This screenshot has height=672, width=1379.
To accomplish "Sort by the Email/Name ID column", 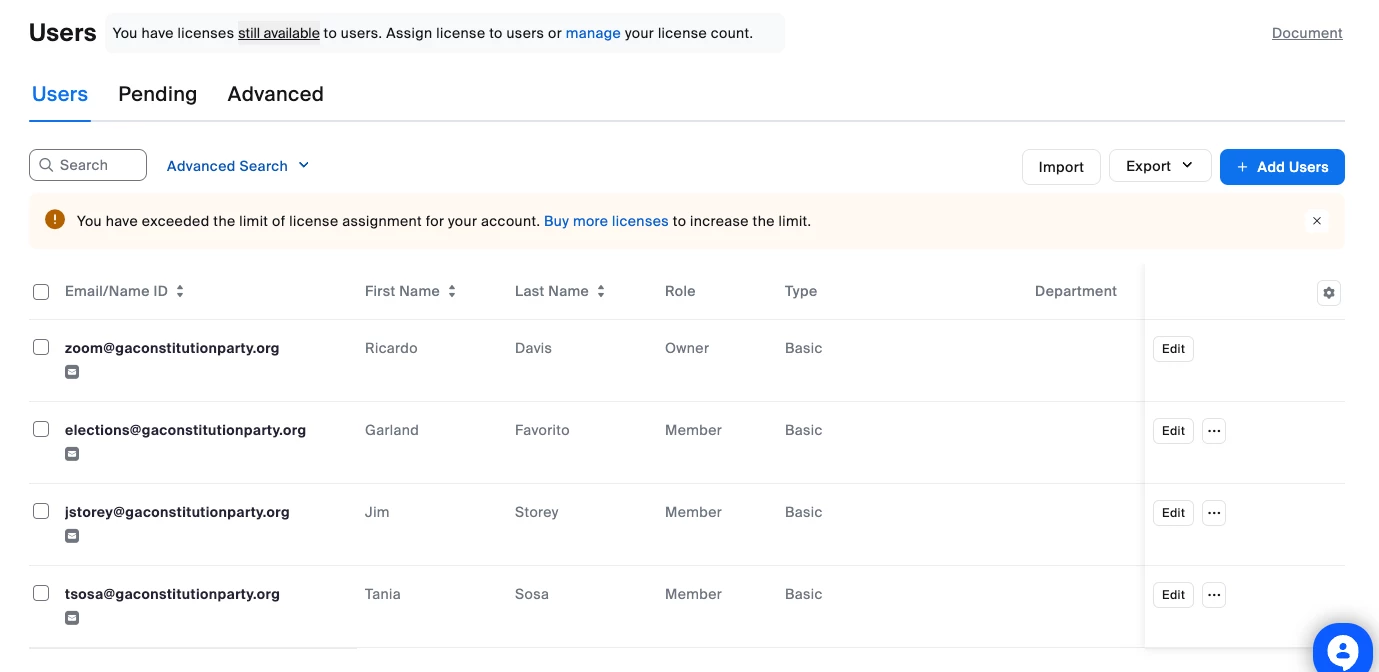I will (x=180, y=292).
